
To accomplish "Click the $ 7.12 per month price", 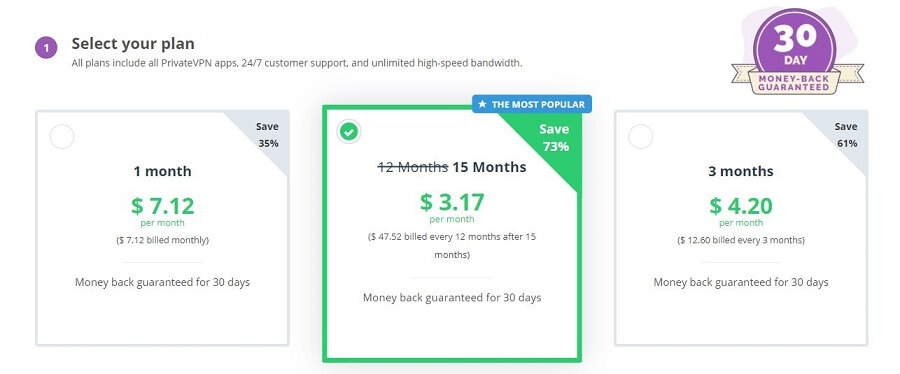I will 162,211.
